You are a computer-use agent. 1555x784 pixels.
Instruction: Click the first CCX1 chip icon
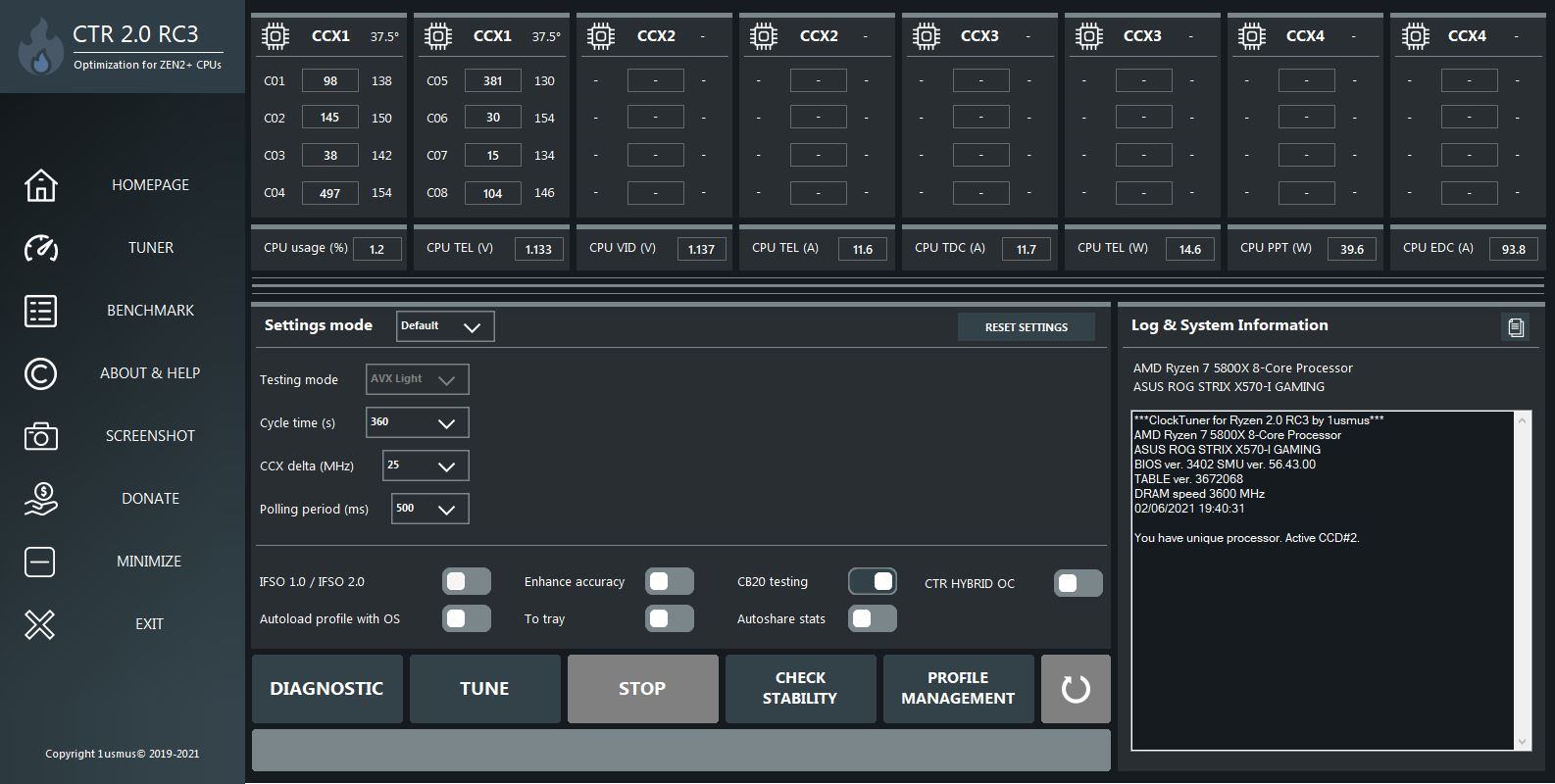click(x=276, y=36)
